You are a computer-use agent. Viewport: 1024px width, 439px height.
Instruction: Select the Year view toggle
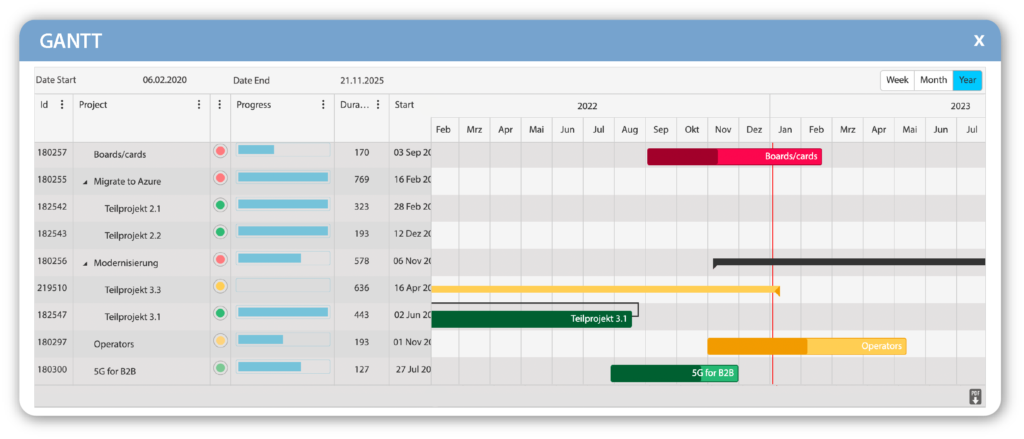(967, 80)
